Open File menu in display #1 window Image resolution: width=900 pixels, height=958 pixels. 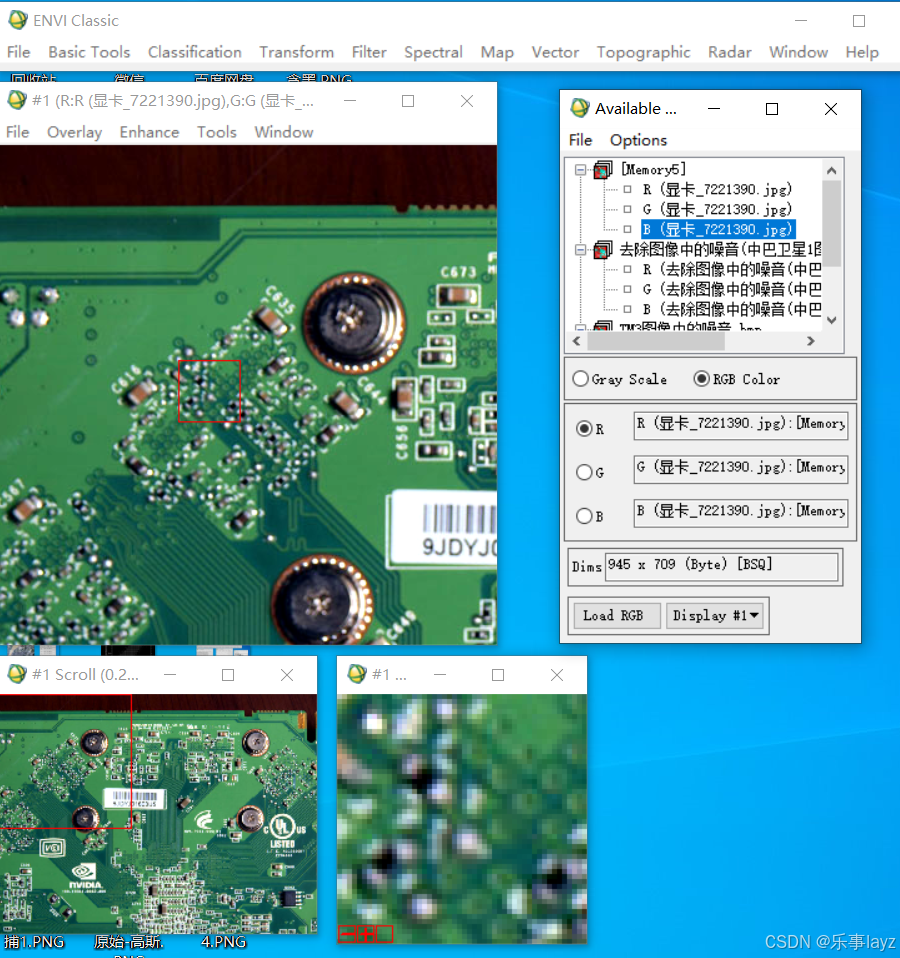coord(18,133)
